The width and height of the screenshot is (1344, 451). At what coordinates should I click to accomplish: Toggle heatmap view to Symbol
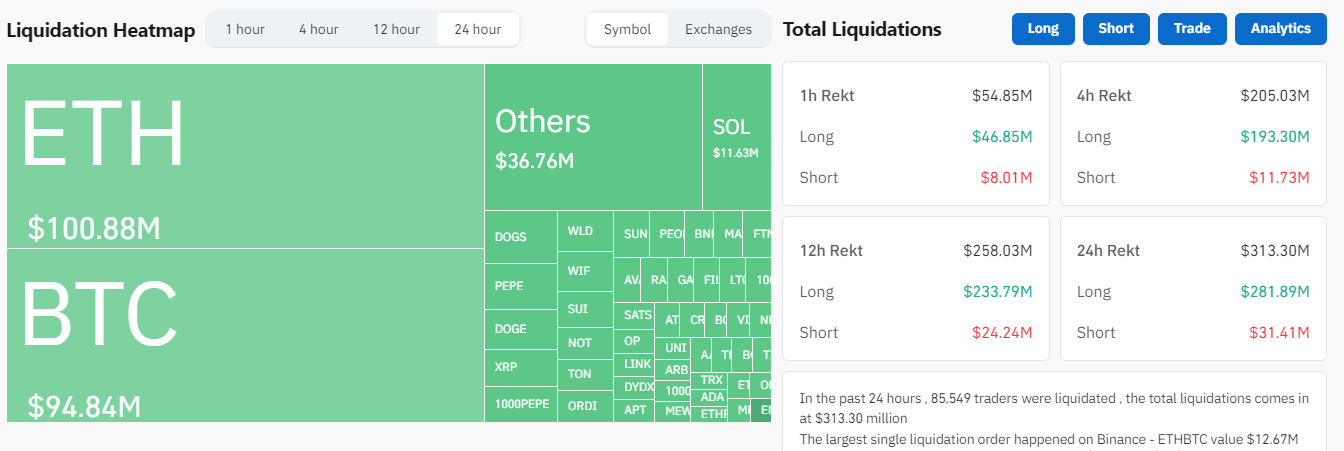coord(627,29)
